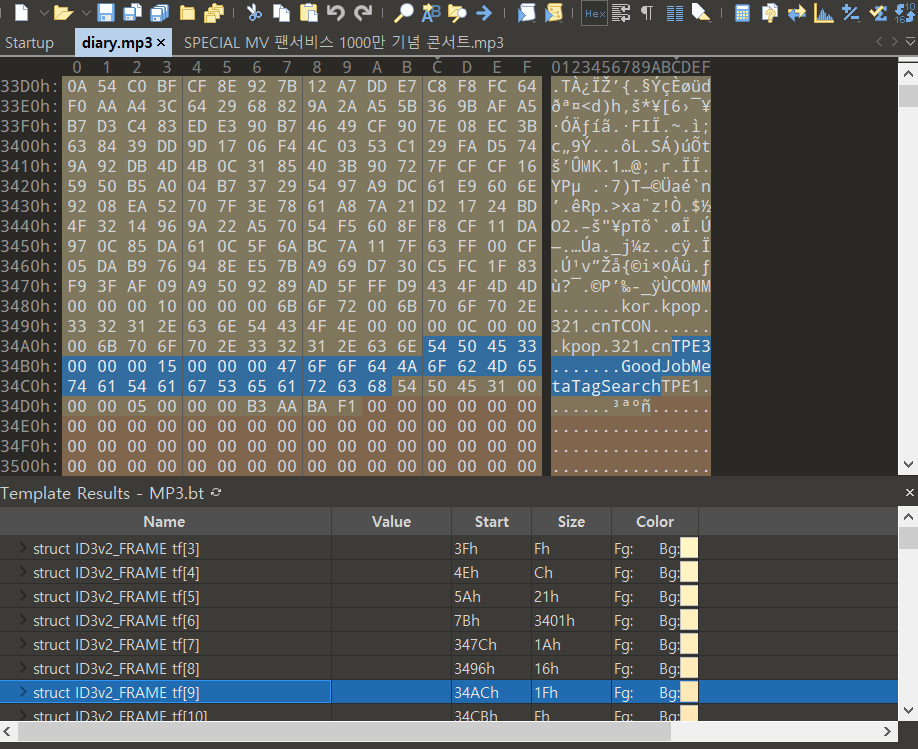The image size is (918, 749).
Task: Click the Checksum sigma icon
Action: pyautogui.click(x=878, y=12)
